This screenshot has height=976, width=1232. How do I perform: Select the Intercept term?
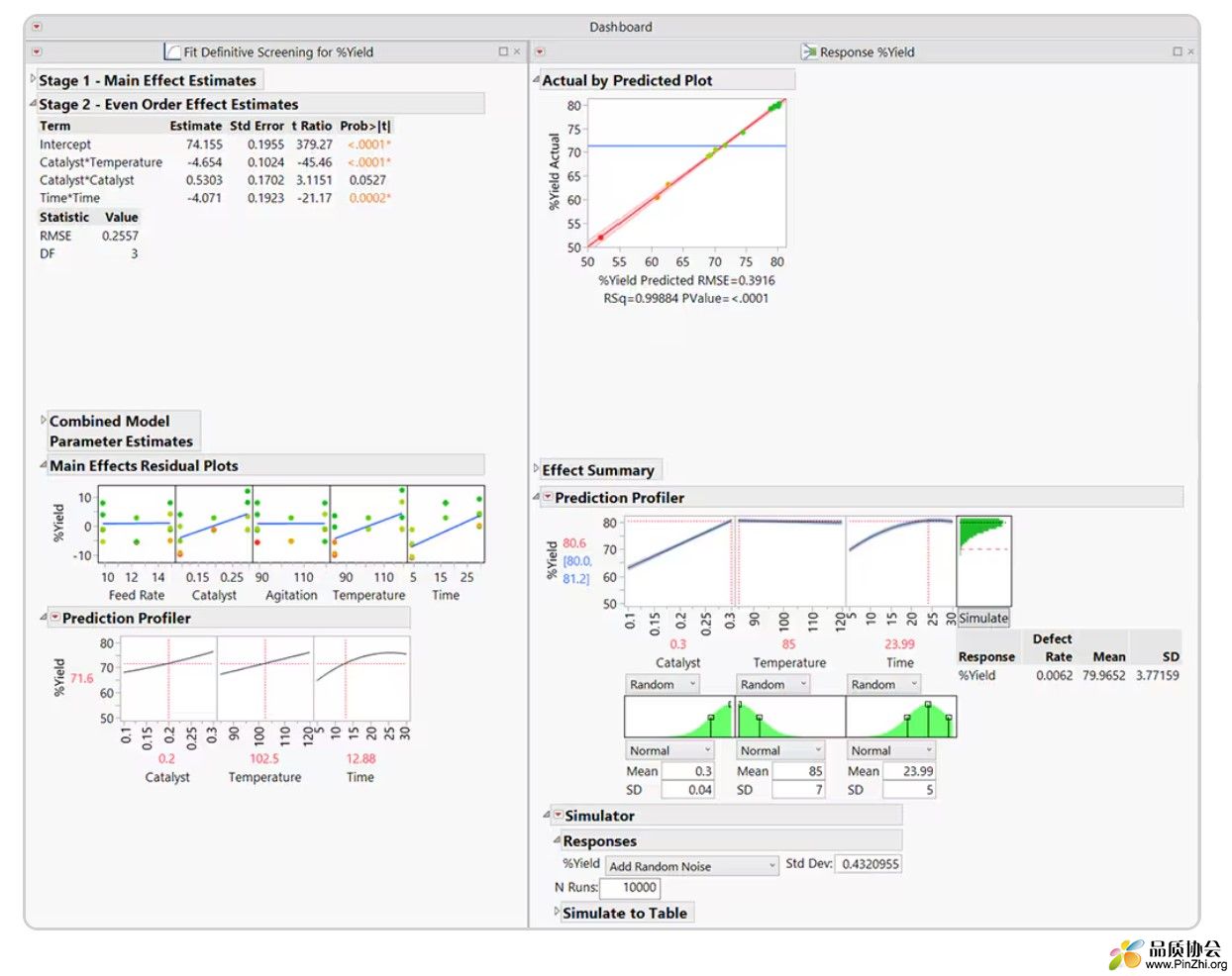[65, 145]
